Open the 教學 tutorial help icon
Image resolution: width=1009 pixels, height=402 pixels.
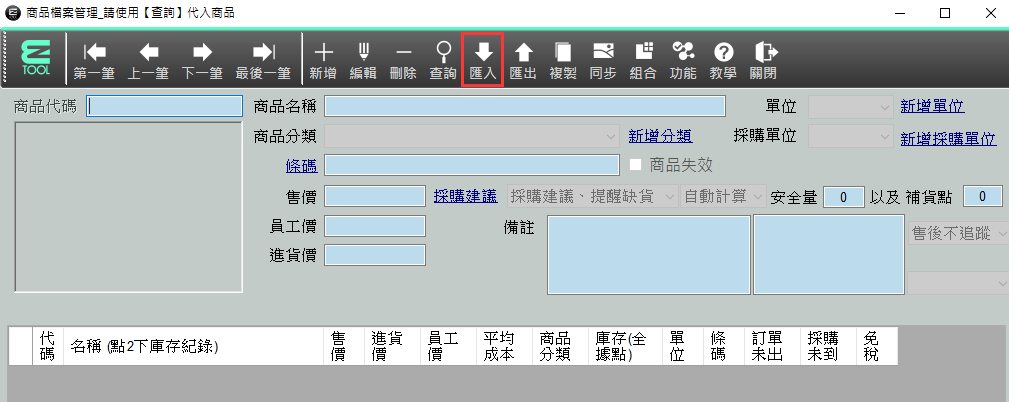pyautogui.click(x=723, y=61)
